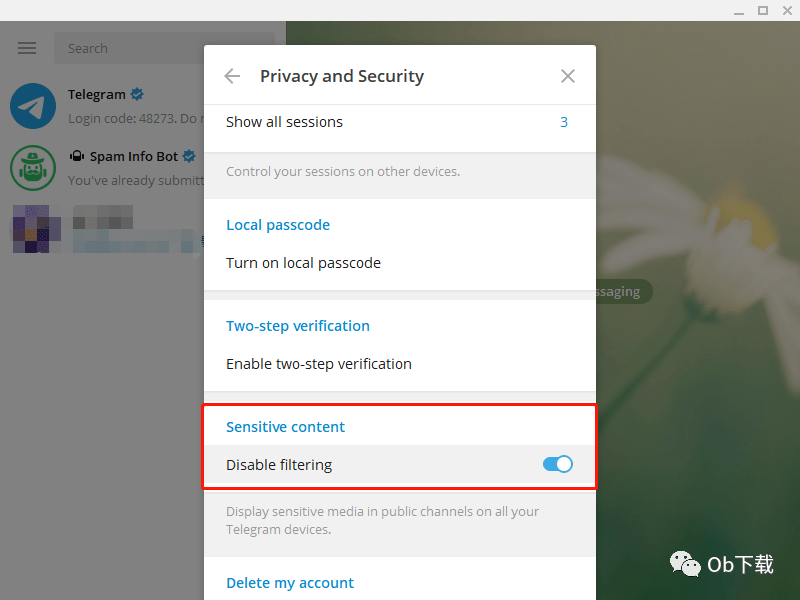Image resolution: width=800 pixels, height=600 pixels.
Task: Click Telegram's verified badge icon
Action: click(x=137, y=94)
